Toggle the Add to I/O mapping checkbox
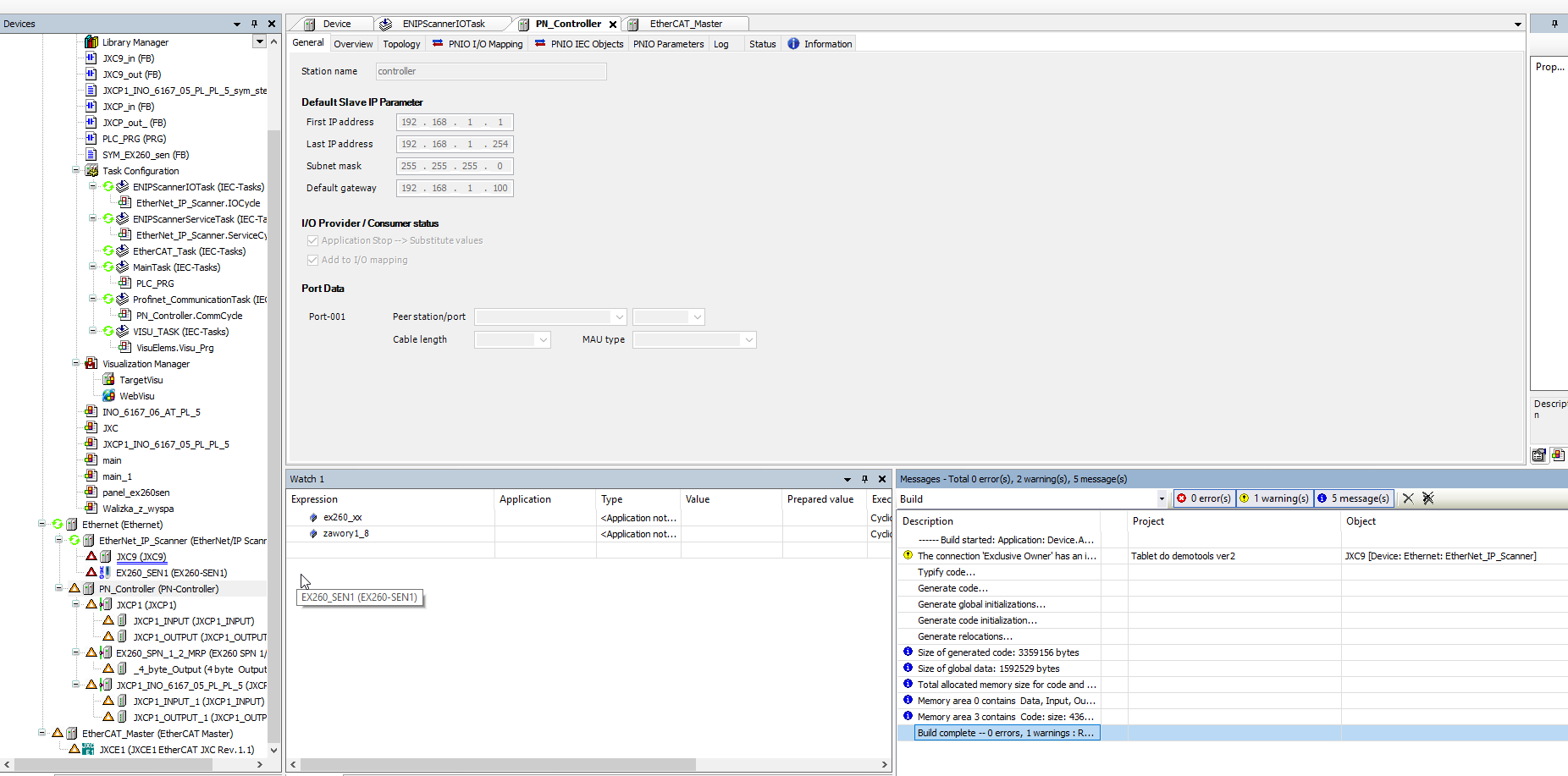1568x776 pixels. [312, 260]
